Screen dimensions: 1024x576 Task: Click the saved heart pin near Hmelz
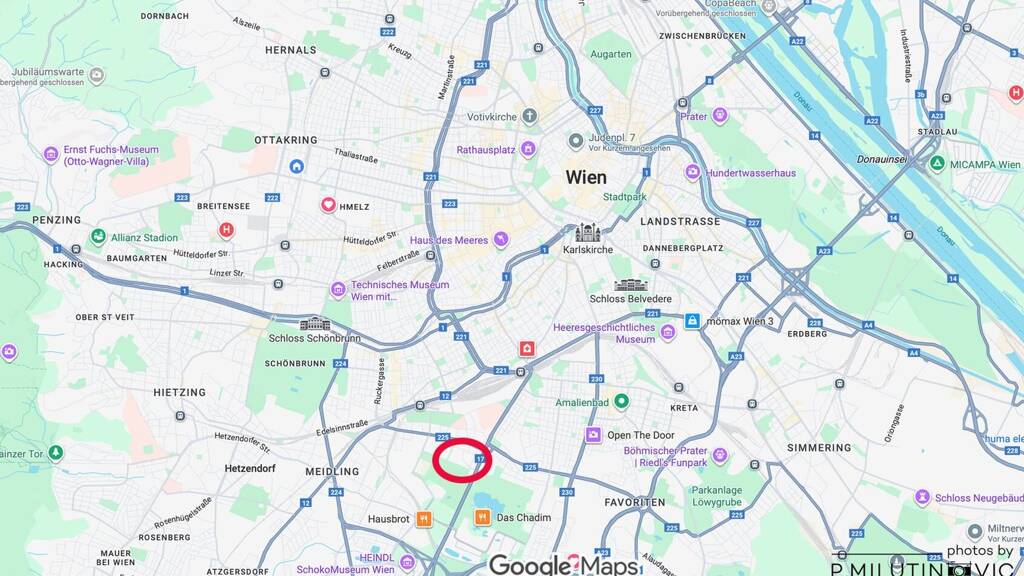click(x=328, y=205)
